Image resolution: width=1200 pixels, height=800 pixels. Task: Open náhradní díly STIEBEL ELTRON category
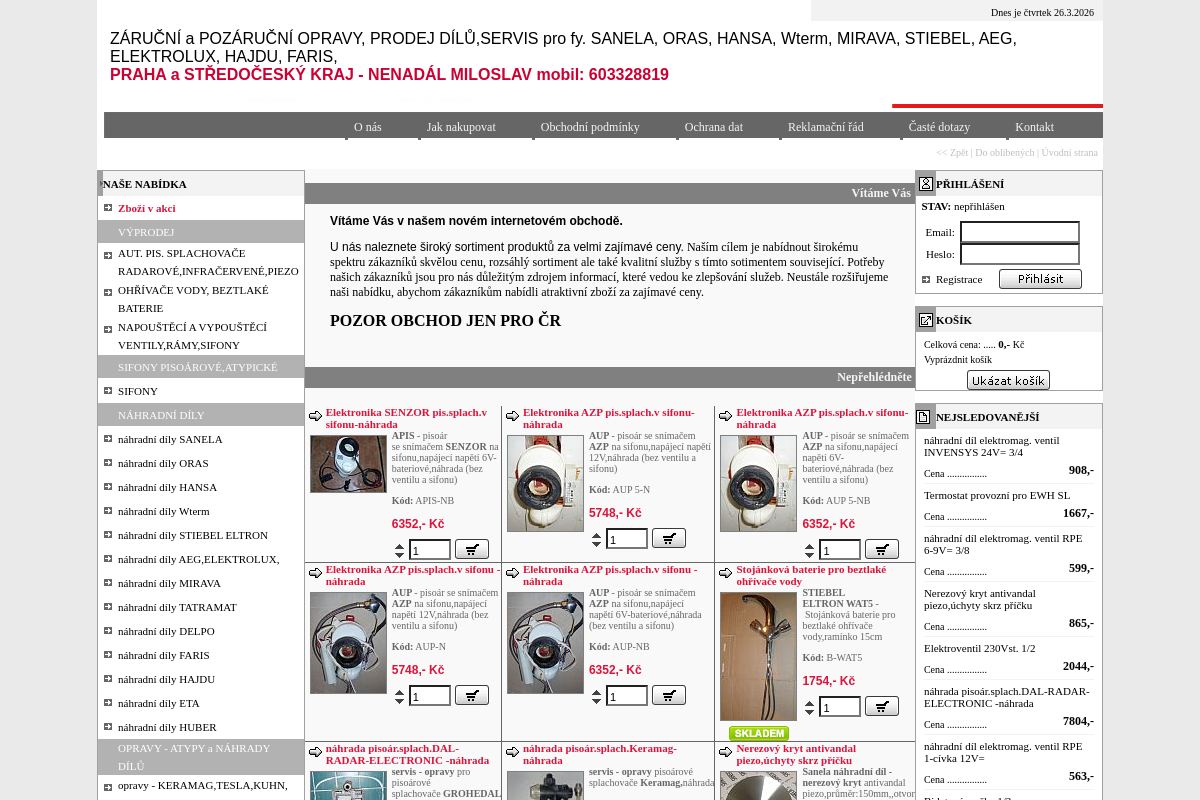(x=193, y=535)
